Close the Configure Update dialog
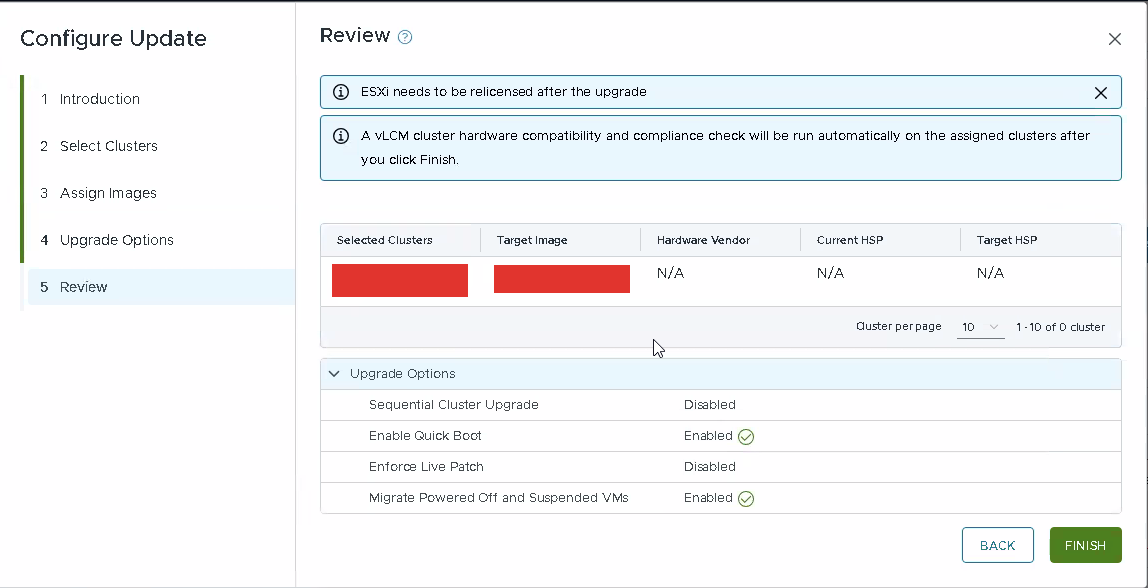1148x588 pixels. (x=1114, y=39)
